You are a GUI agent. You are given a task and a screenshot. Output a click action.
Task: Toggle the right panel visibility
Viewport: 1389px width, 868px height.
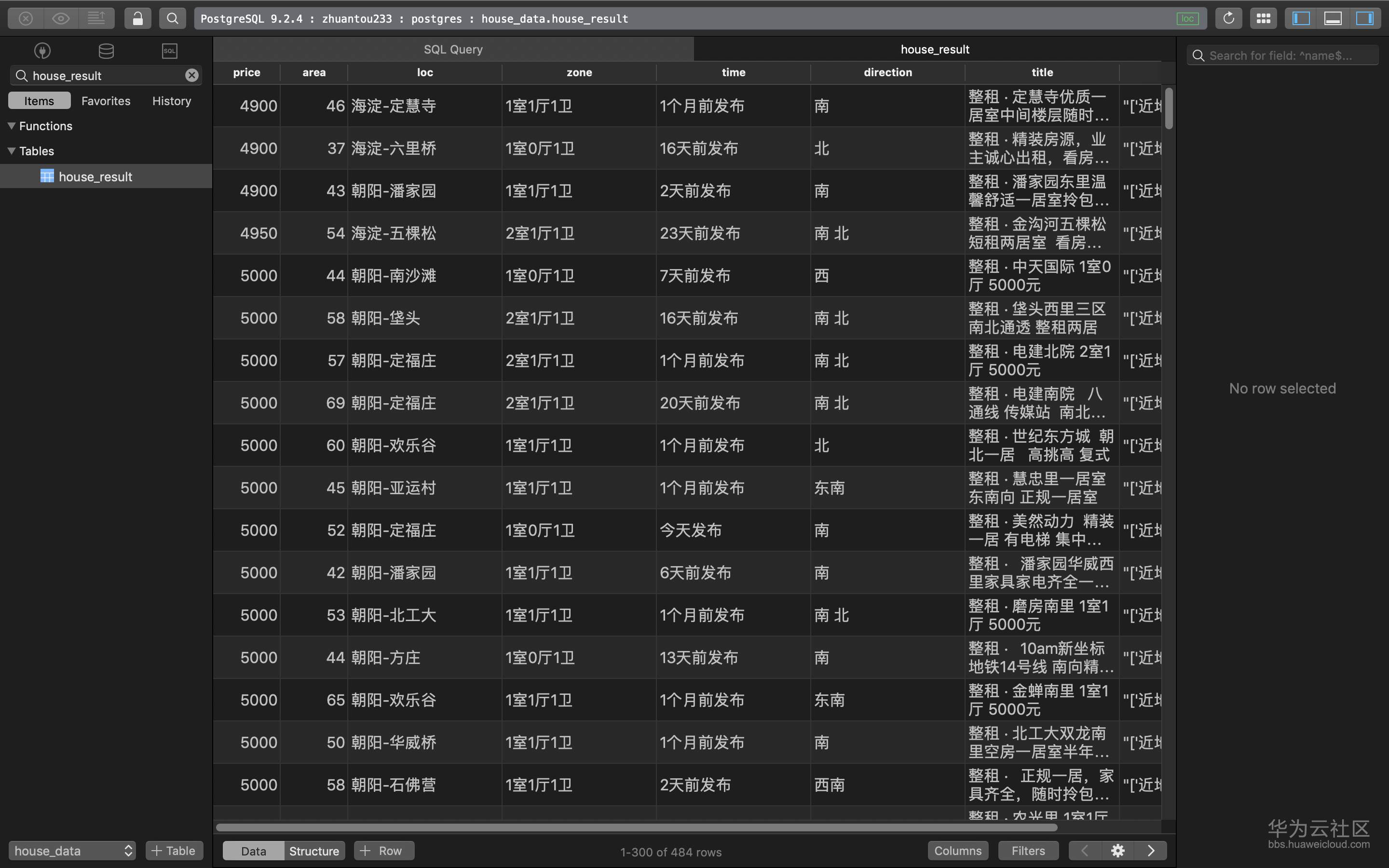[x=1365, y=18]
